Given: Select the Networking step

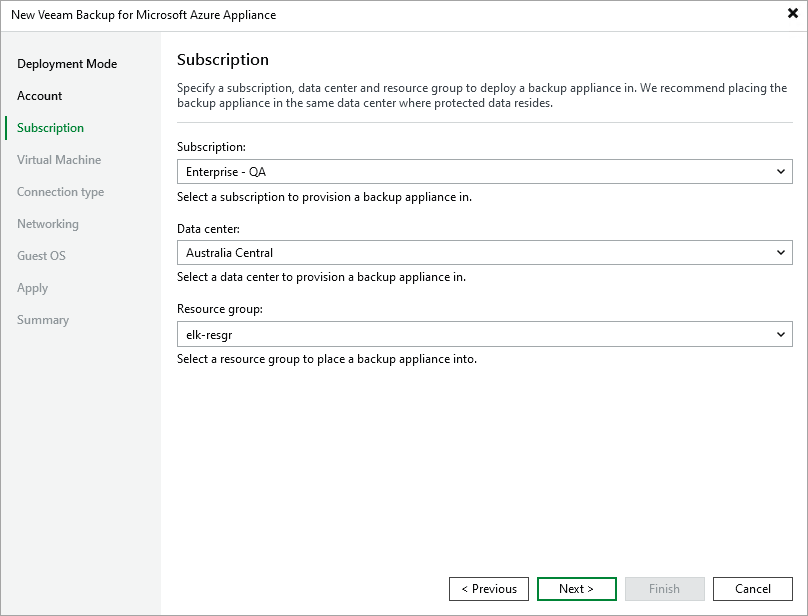Looking at the screenshot, I should pos(48,224).
